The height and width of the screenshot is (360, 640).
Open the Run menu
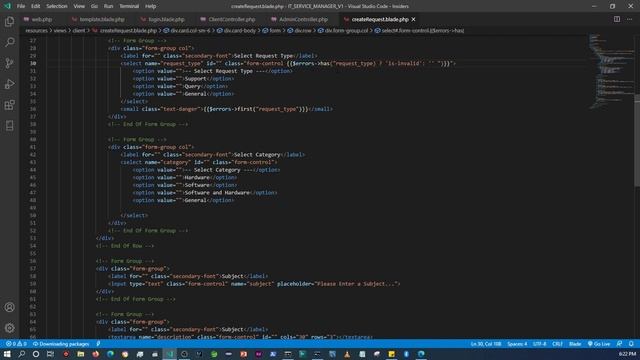[x=108, y=6]
